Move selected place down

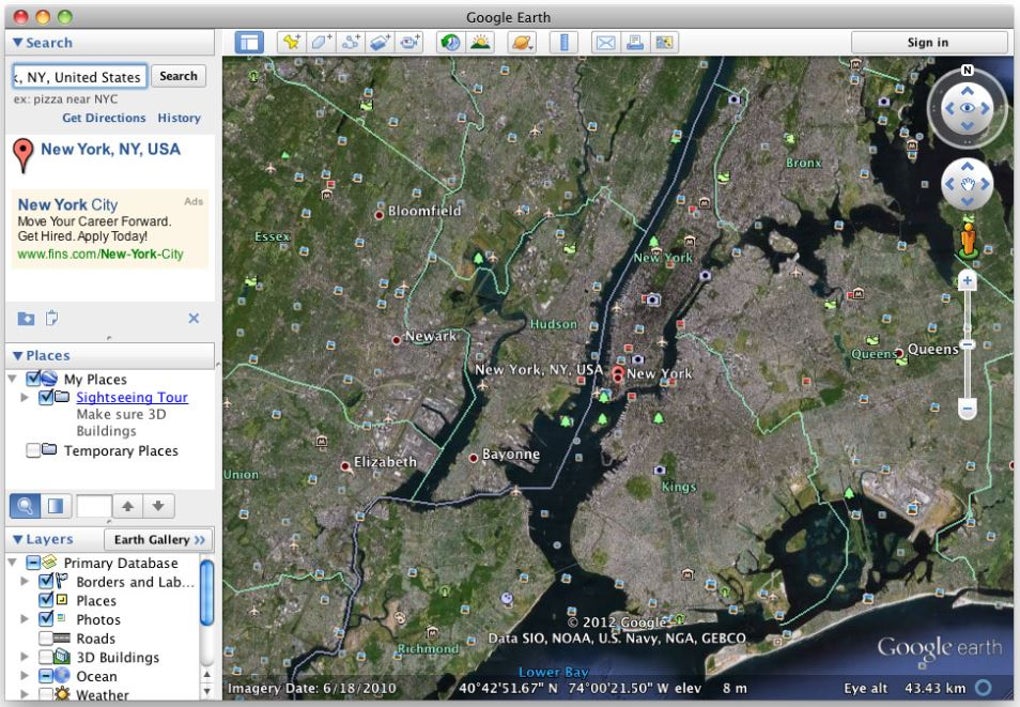coord(158,505)
